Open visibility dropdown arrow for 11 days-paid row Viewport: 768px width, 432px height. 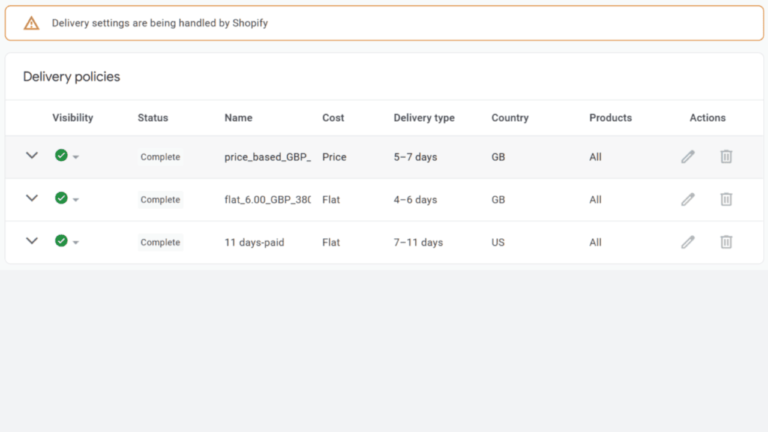[76, 242]
